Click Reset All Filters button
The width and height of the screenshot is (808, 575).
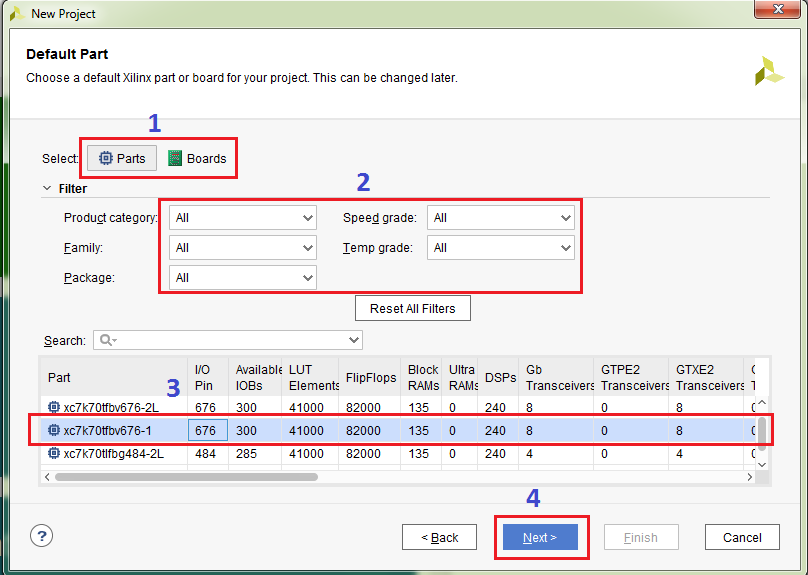tap(413, 308)
